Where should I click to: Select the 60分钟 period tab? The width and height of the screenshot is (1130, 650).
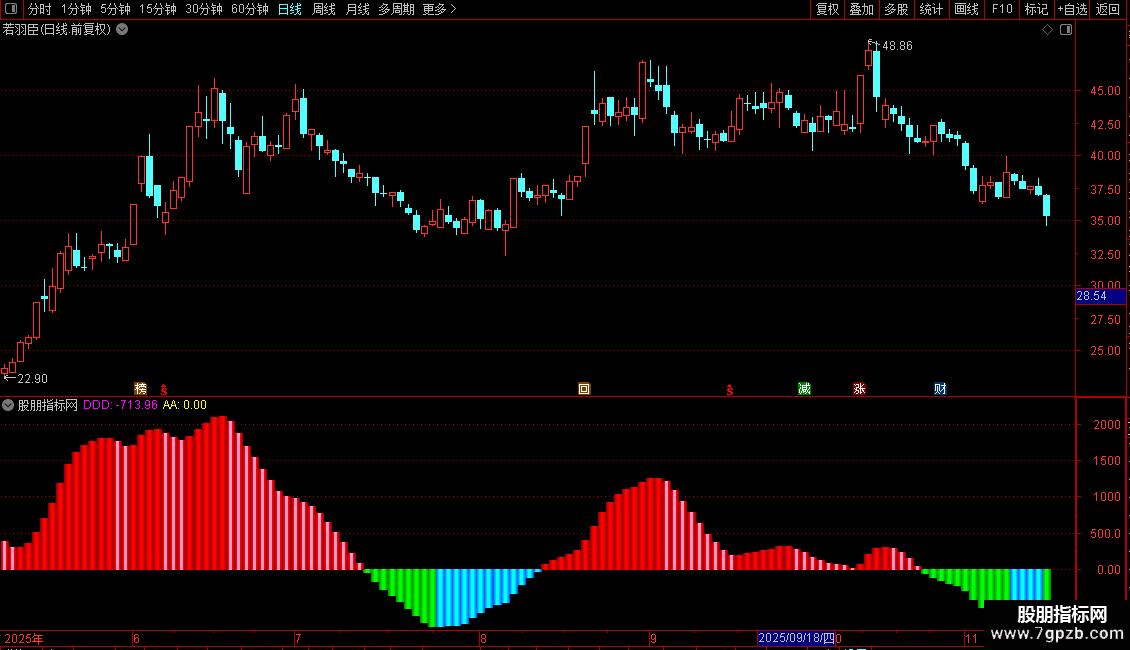coord(250,9)
